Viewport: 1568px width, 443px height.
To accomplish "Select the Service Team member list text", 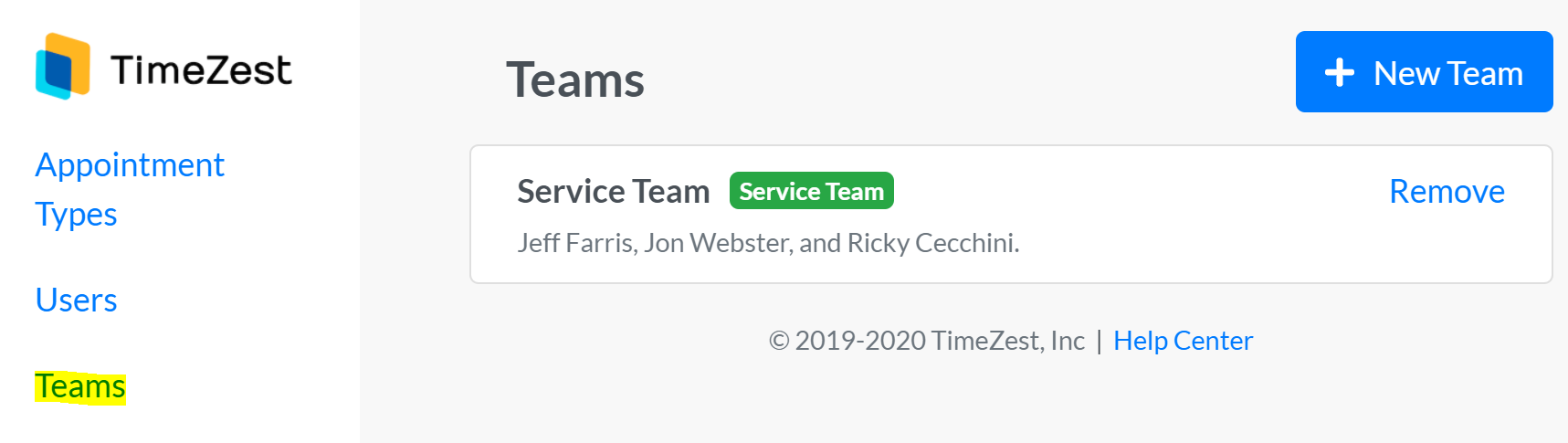I will pyautogui.click(x=768, y=242).
